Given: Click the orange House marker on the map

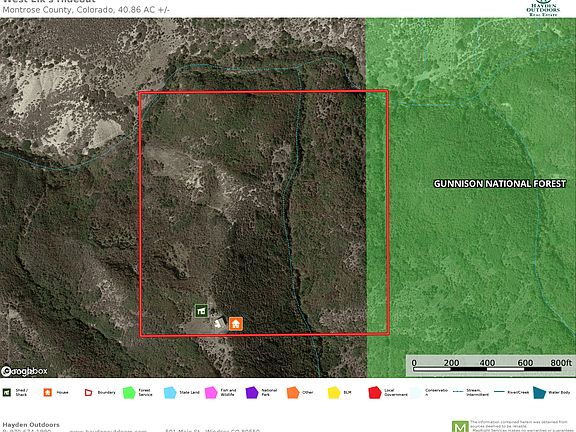Looking at the screenshot, I should 236,324.
